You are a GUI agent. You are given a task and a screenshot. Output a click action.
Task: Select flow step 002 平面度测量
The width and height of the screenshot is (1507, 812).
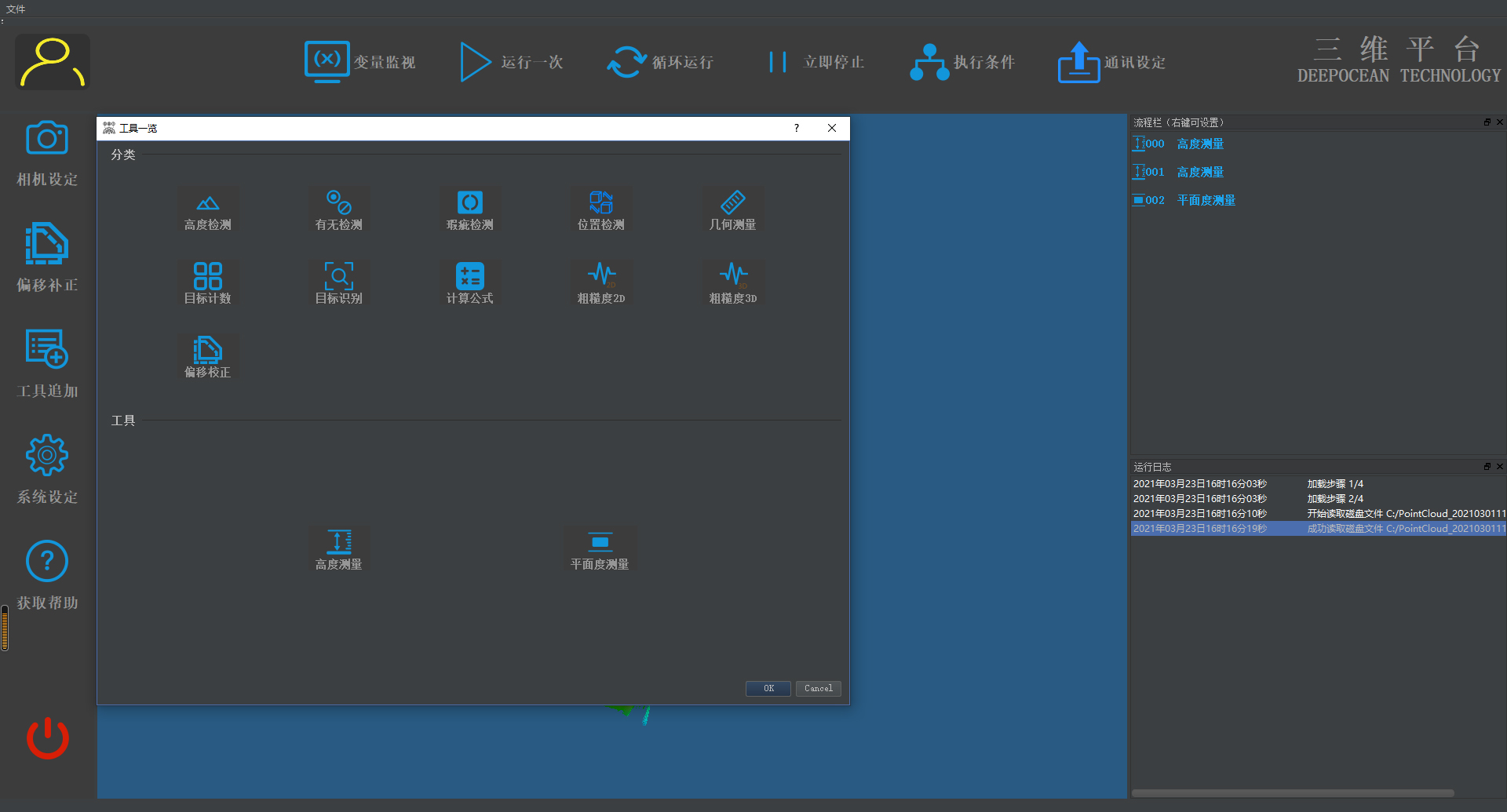pos(1184,200)
